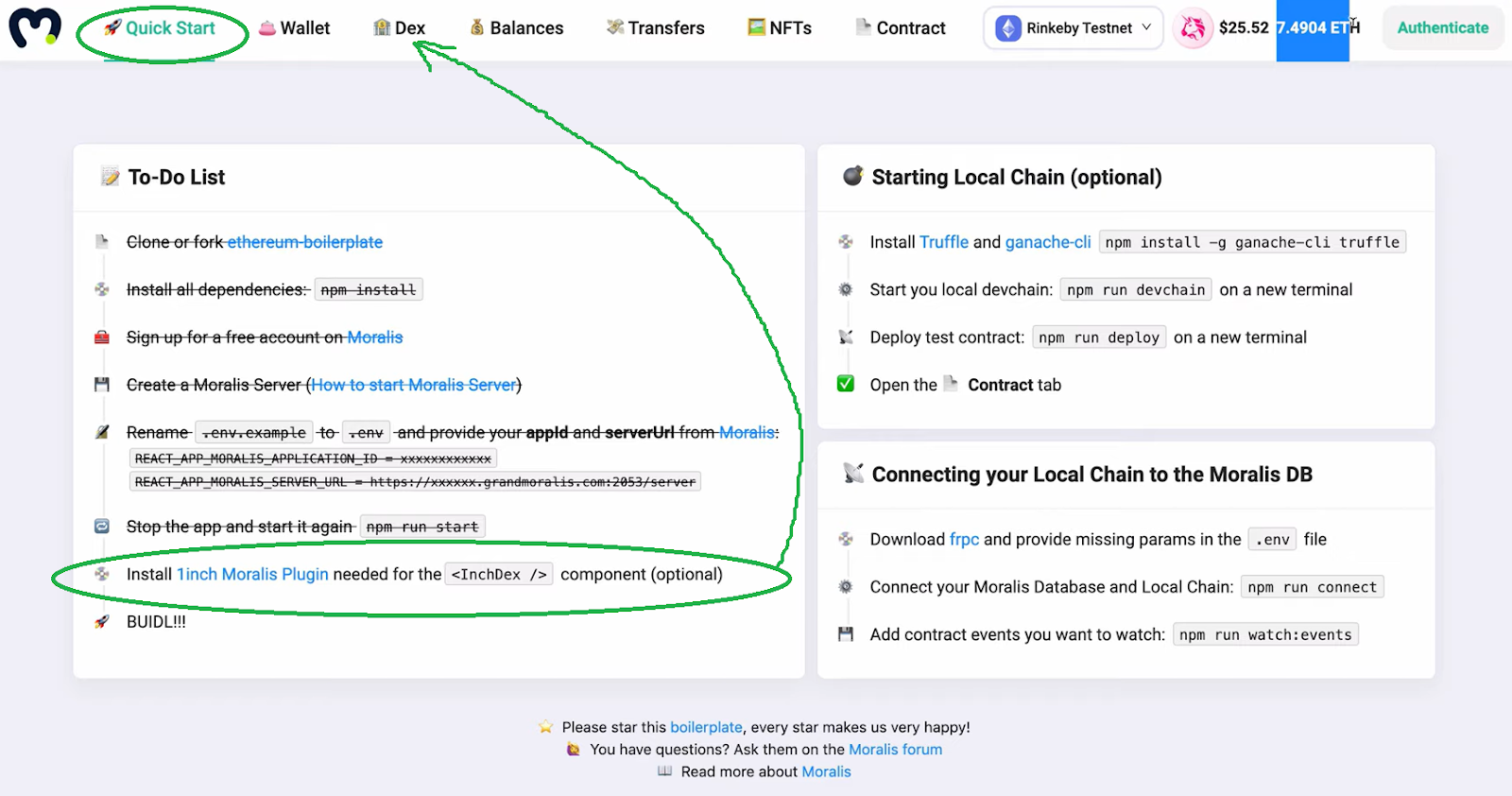The image size is (1512, 796).
Task: Open the Truffle link
Action: pyautogui.click(x=944, y=242)
